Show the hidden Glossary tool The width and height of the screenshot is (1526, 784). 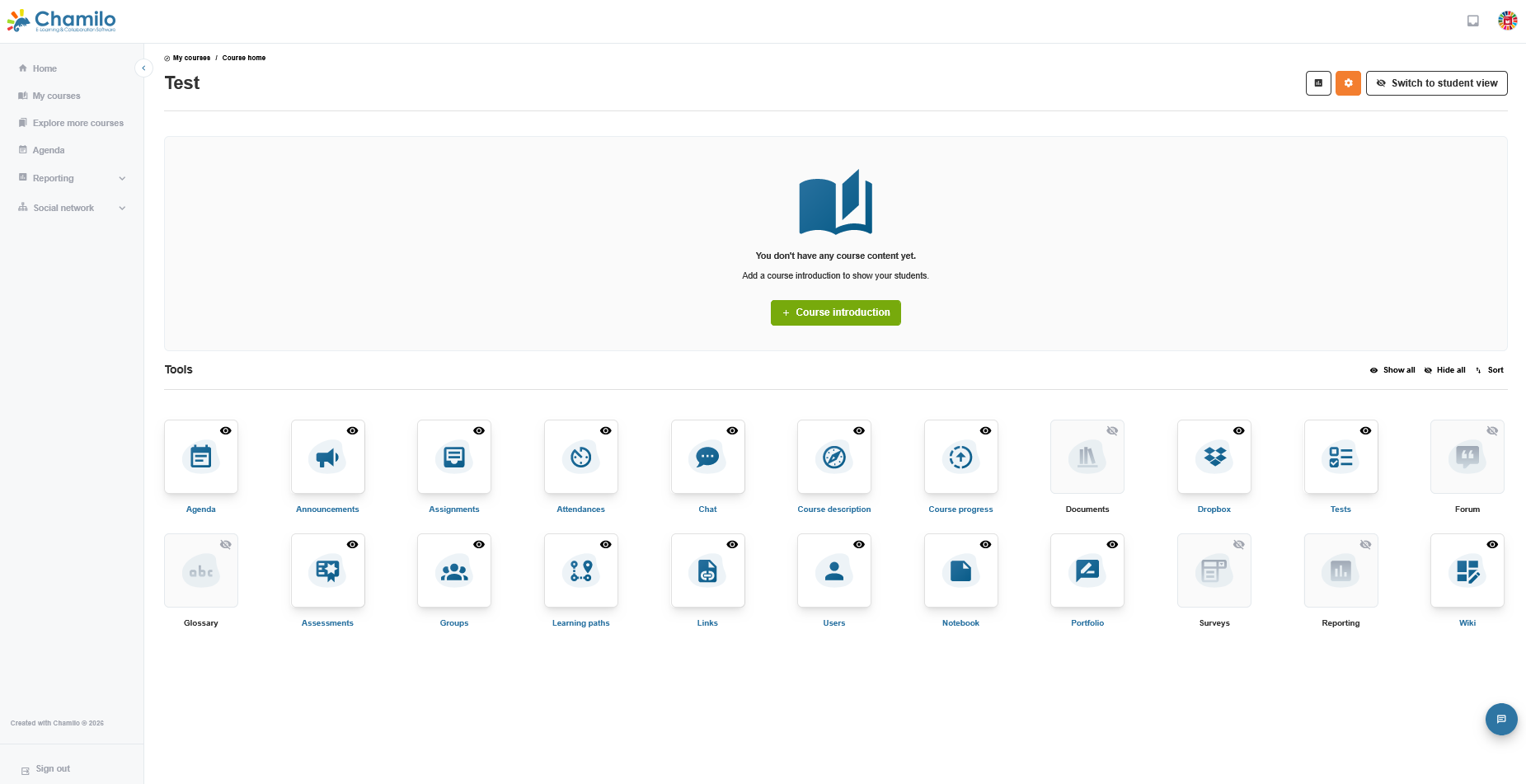226,544
